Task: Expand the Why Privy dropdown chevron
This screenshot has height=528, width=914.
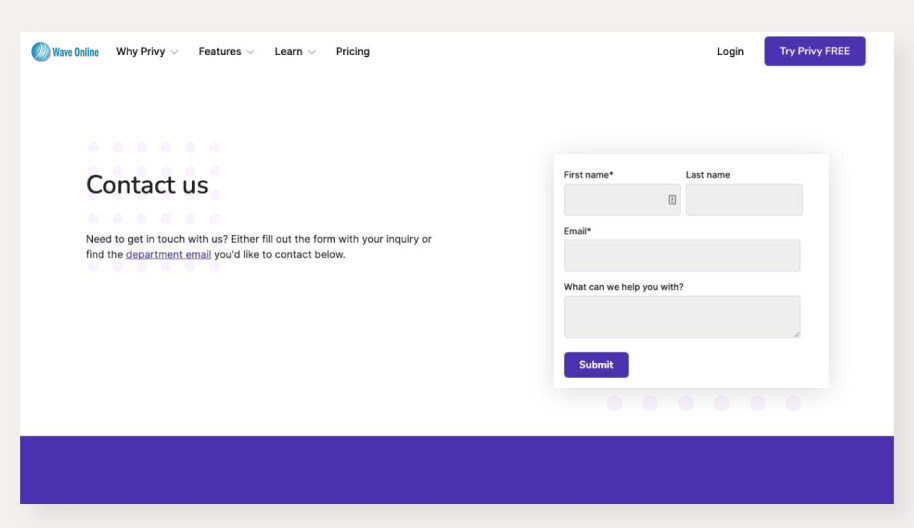Action: [175, 52]
